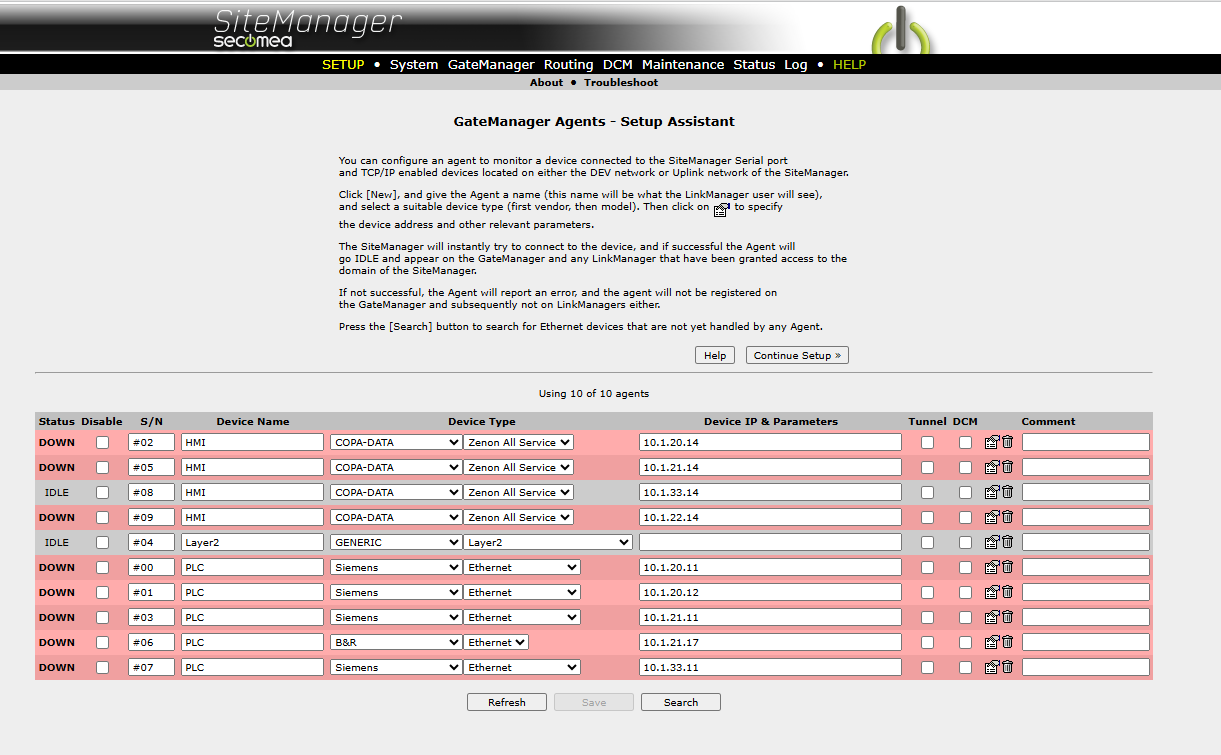Open the Maintenance menu

coord(683,64)
